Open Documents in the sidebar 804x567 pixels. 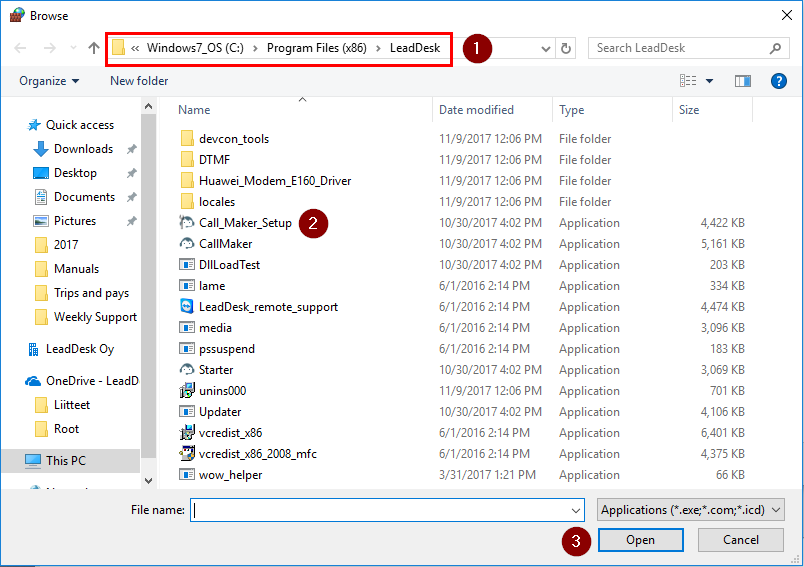(x=84, y=197)
